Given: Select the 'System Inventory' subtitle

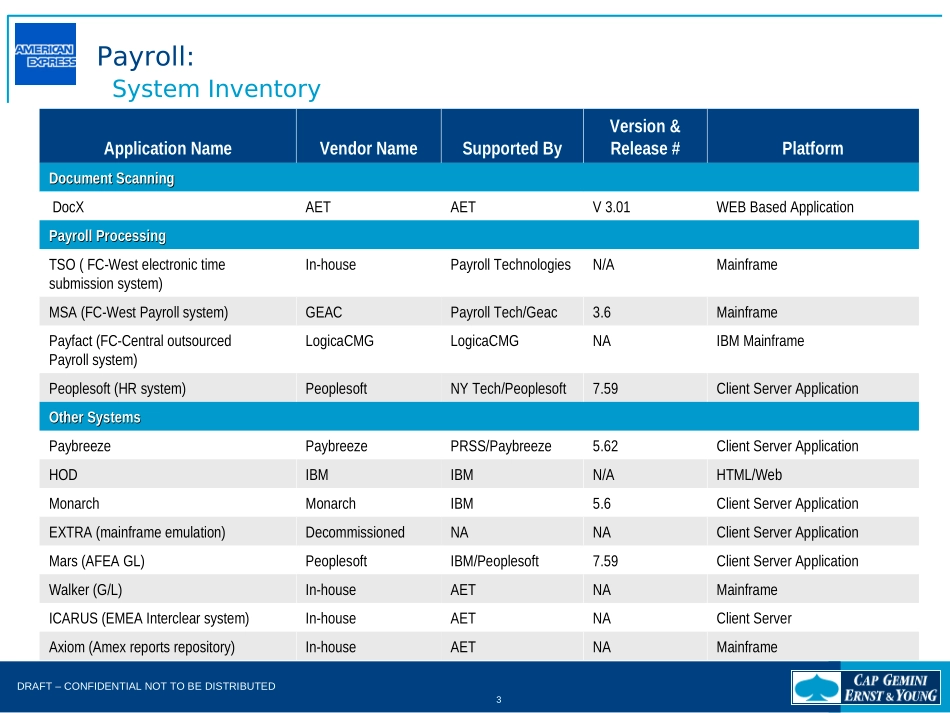Looking at the screenshot, I should coord(216,88).
